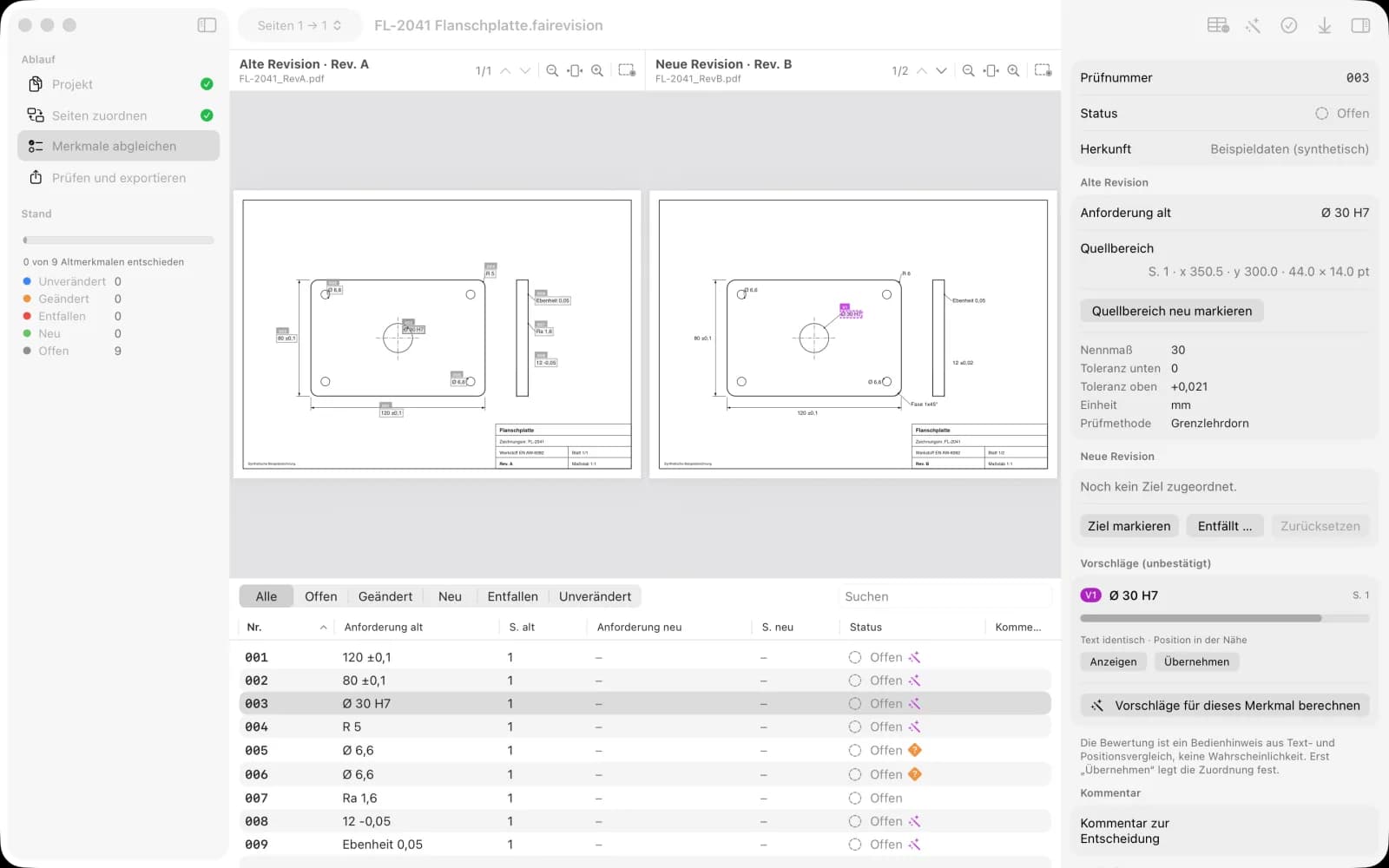Click the Suchen search field
Viewport: 1389px width, 868px height.
[x=945, y=596]
